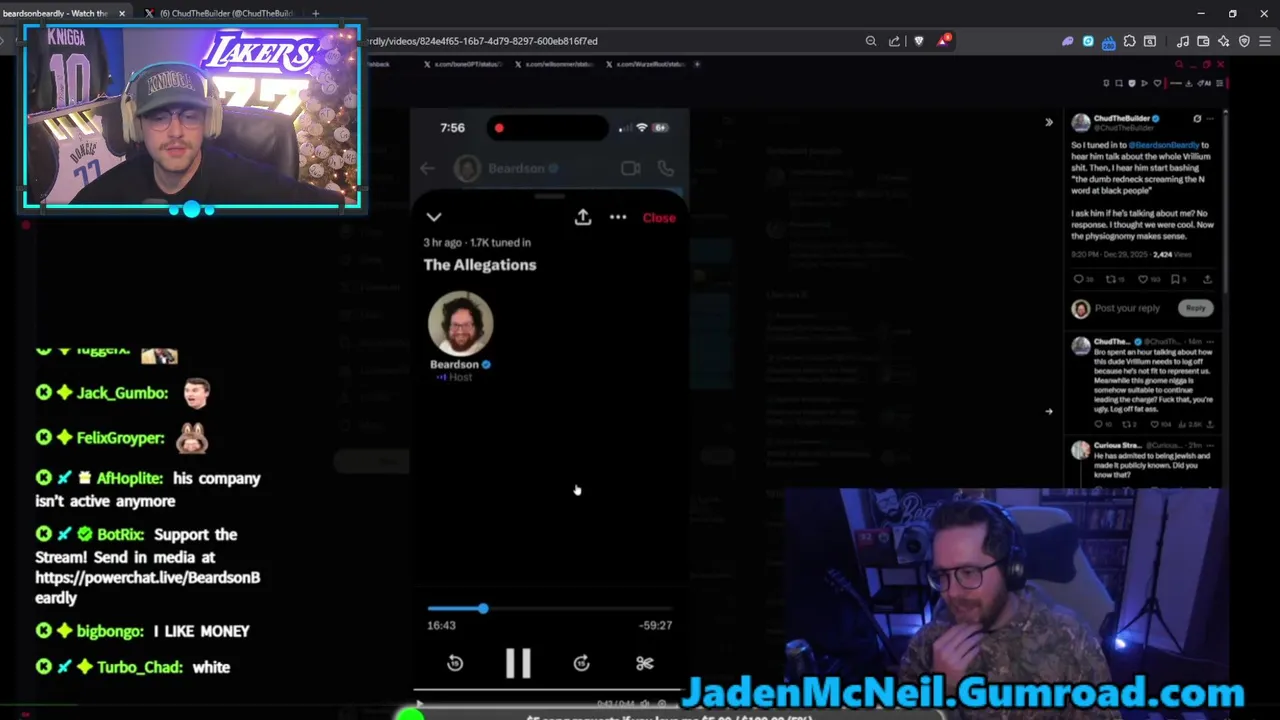Open the browser extensions puzzle icon
The width and height of the screenshot is (1280, 720).
click(x=1130, y=41)
